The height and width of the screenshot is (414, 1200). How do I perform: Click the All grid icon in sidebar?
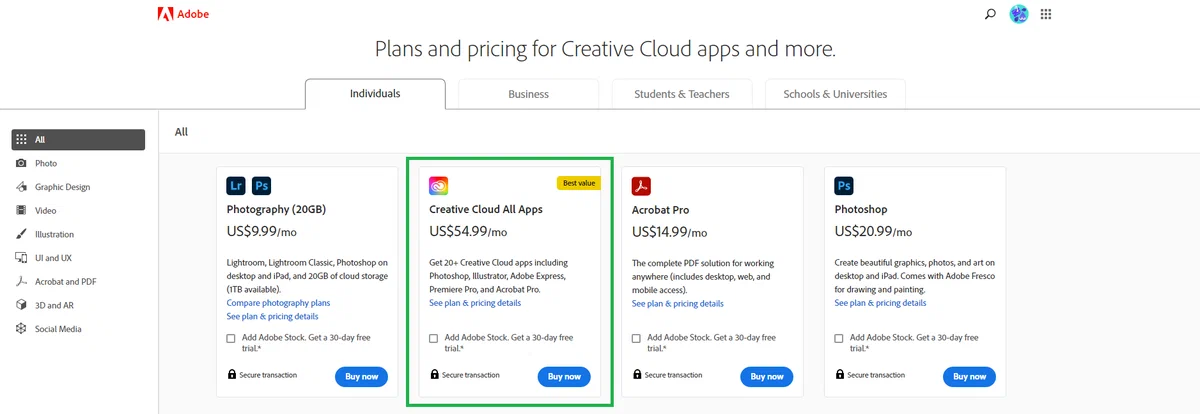tap(22, 140)
